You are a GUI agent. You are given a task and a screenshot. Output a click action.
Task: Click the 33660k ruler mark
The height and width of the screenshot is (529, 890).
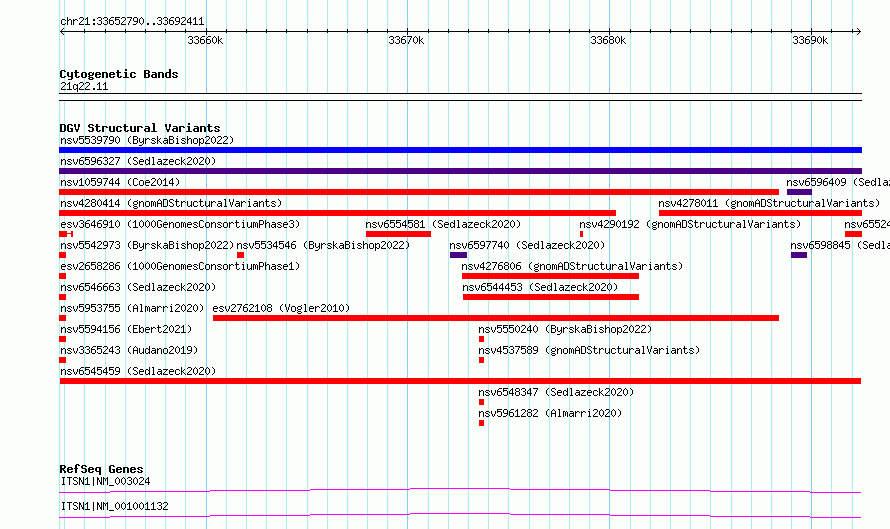(x=205, y=40)
